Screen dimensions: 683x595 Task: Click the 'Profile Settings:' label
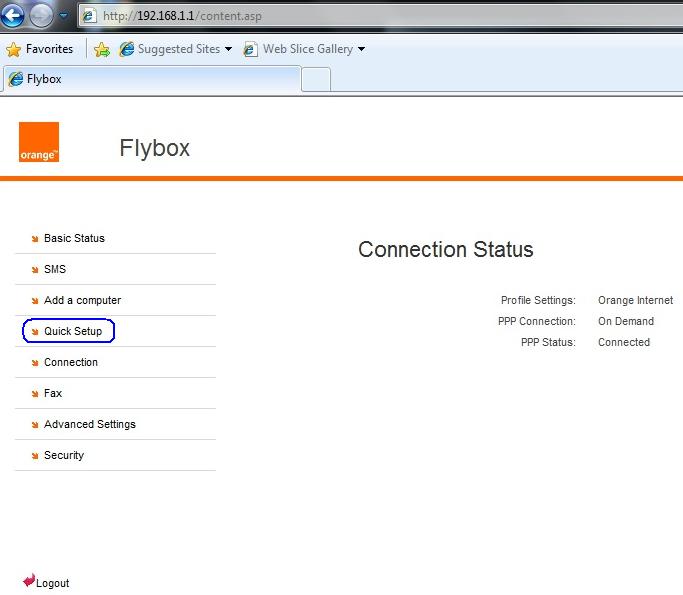point(538,300)
